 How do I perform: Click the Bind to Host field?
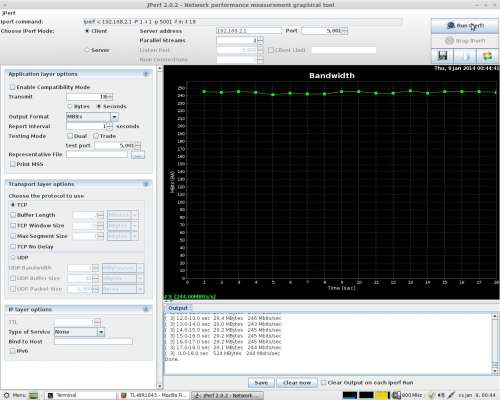pos(93,341)
